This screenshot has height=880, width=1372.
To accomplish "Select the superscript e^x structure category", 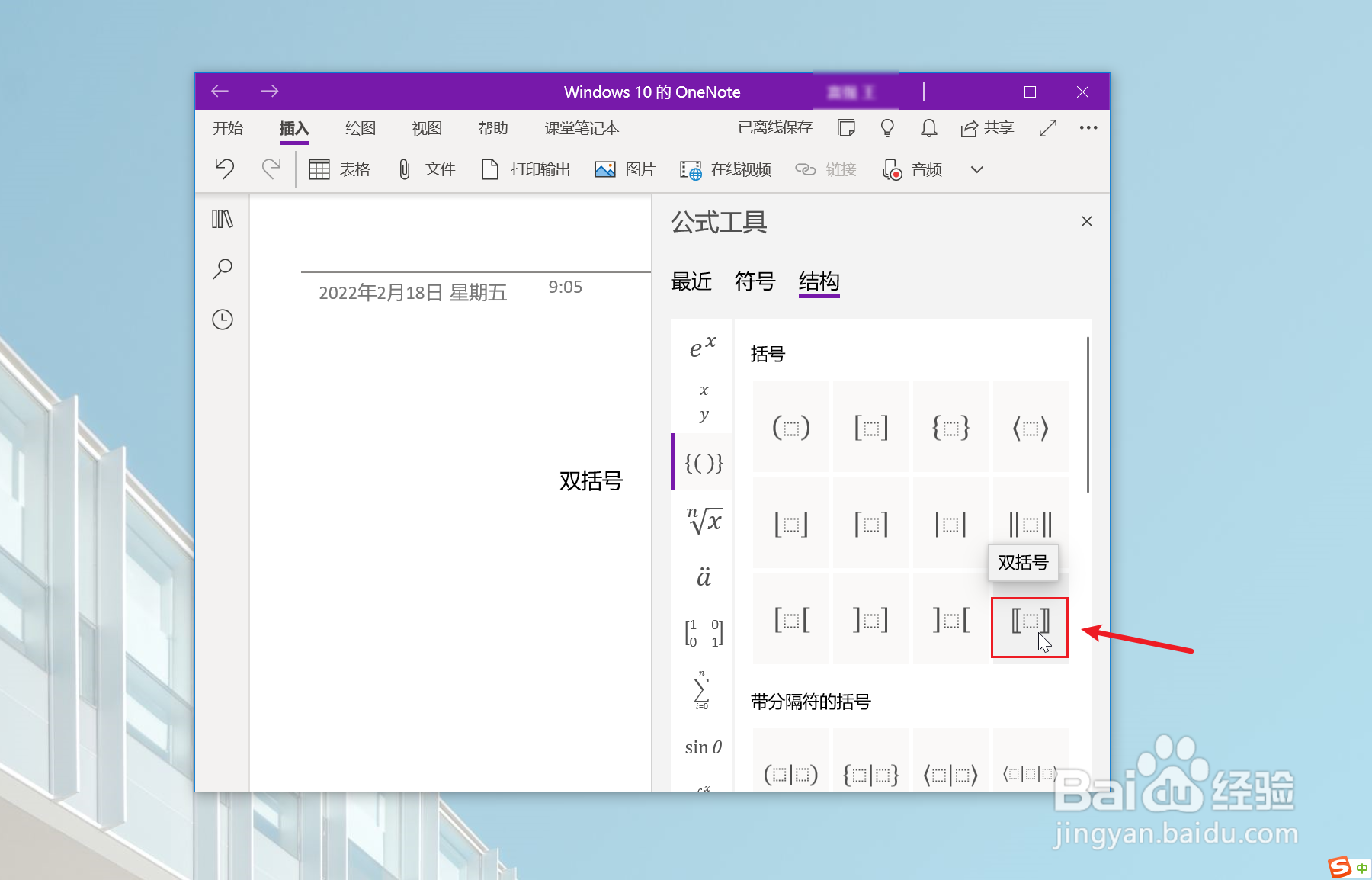I will (703, 347).
